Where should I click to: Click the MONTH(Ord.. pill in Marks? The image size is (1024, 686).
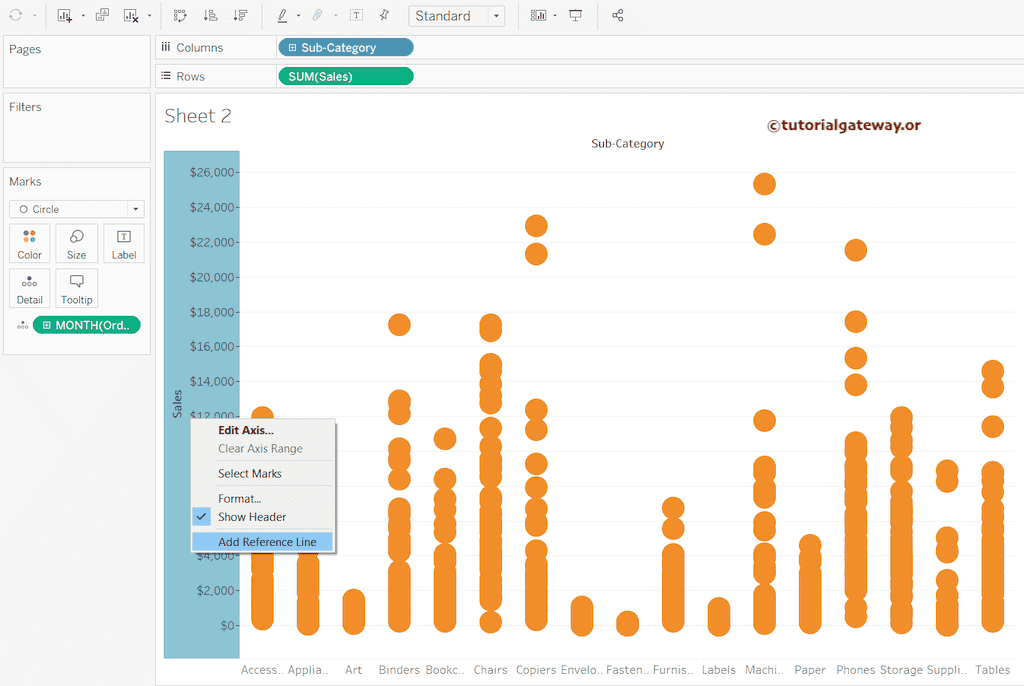click(x=86, y=325)
